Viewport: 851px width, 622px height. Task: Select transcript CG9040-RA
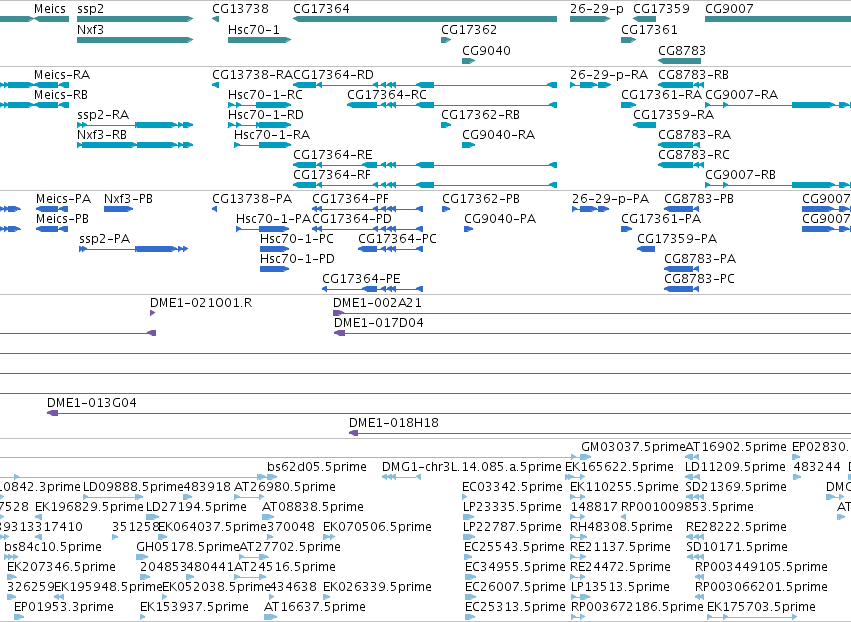coord(498,135)
